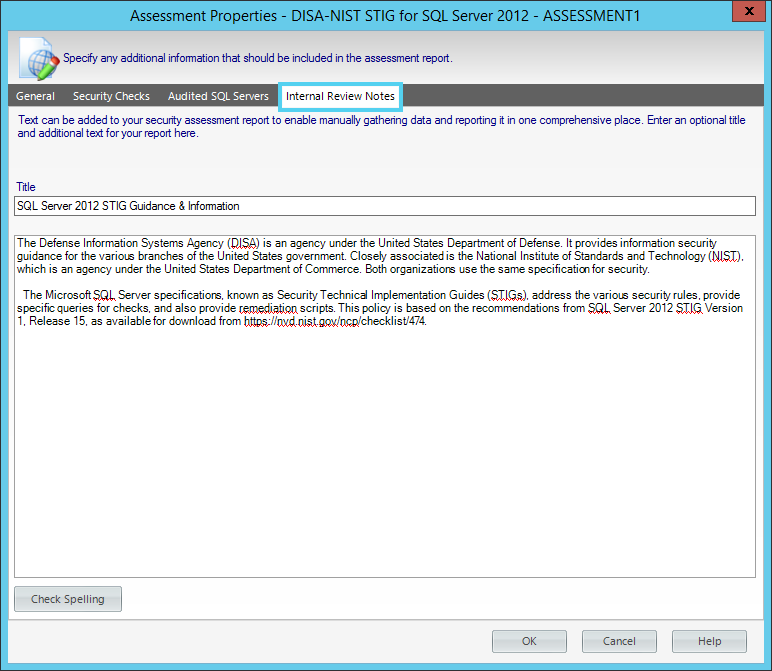Click the nvd.nist.gov checklist URL text
The height and width of the screenshot is (671, 772).
(335, 321)
